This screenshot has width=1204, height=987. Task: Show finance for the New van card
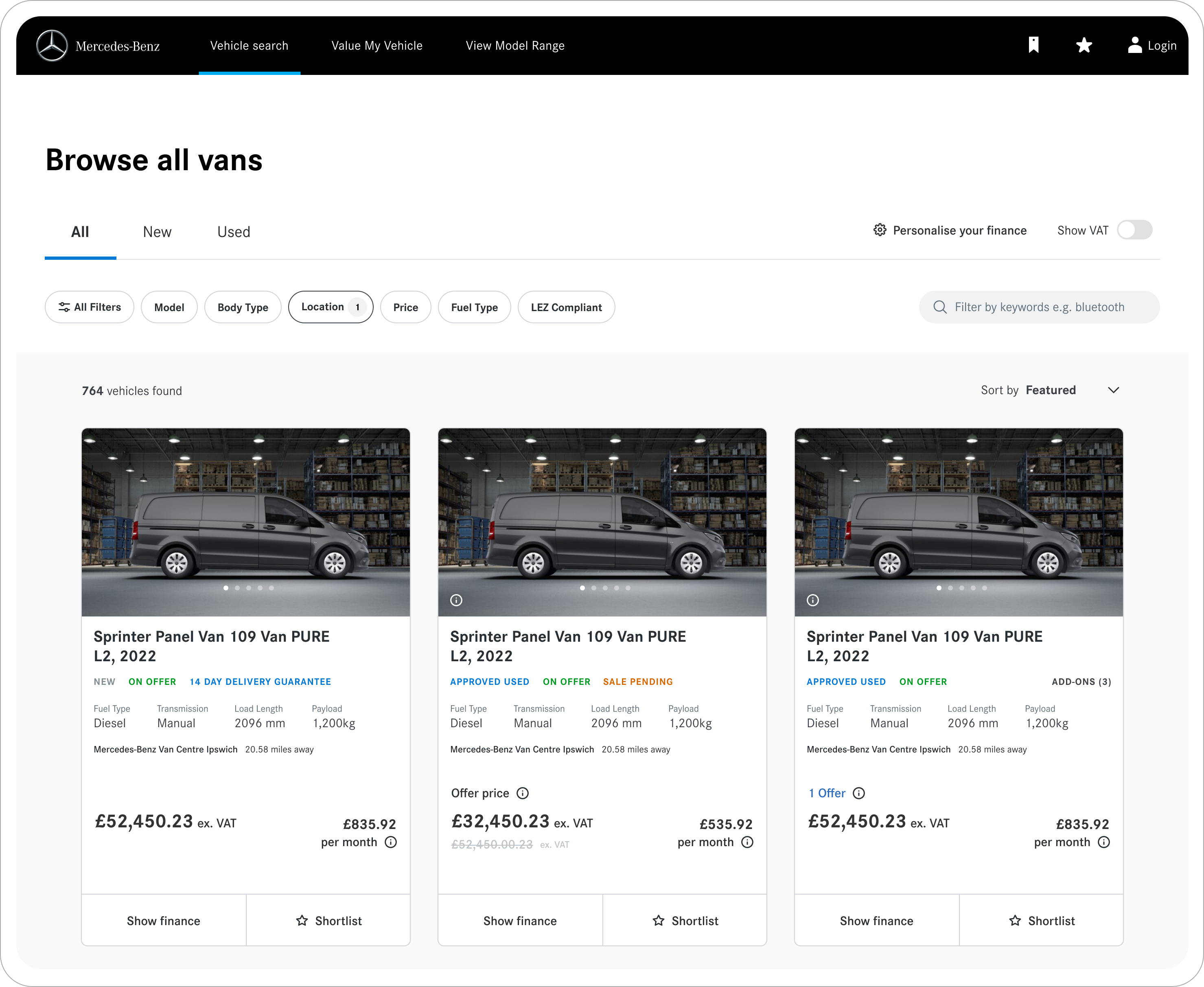pyautogui.click(x=164, y=921)
